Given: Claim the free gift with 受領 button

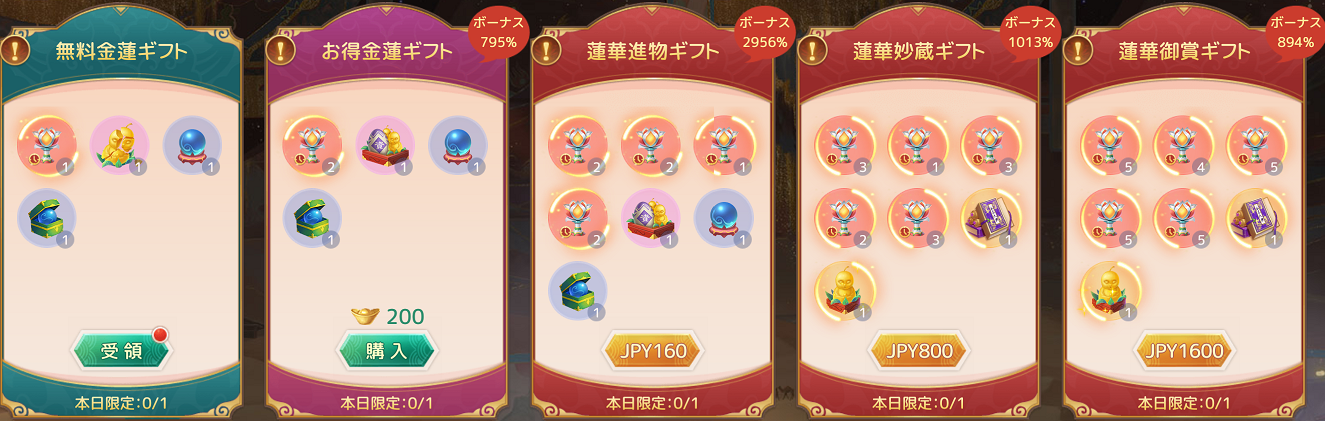Looking at the screenshot, I should (x=120, y=350).
